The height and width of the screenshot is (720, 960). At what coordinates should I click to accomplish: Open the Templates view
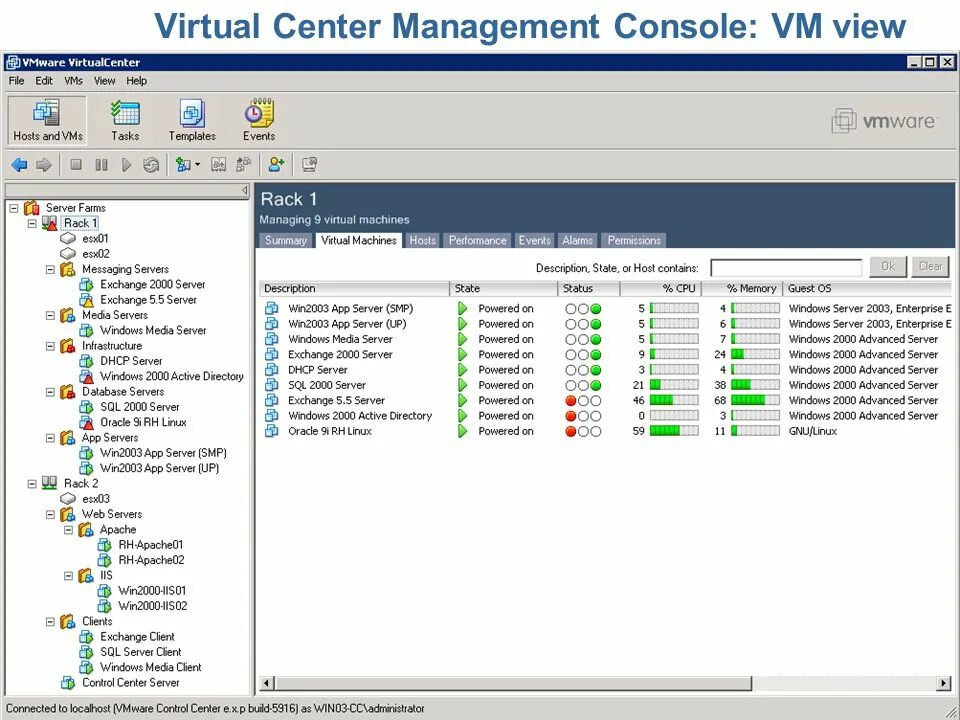[192, 121]
